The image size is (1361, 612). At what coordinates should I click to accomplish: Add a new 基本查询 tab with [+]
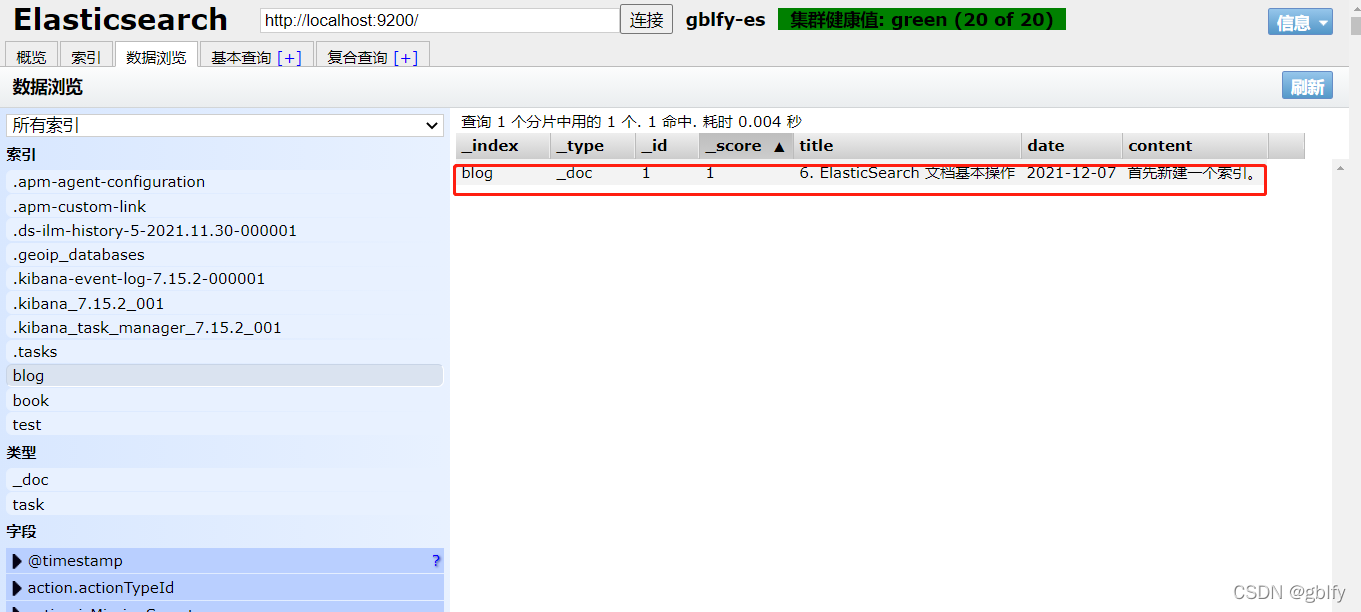coord(289,58)
